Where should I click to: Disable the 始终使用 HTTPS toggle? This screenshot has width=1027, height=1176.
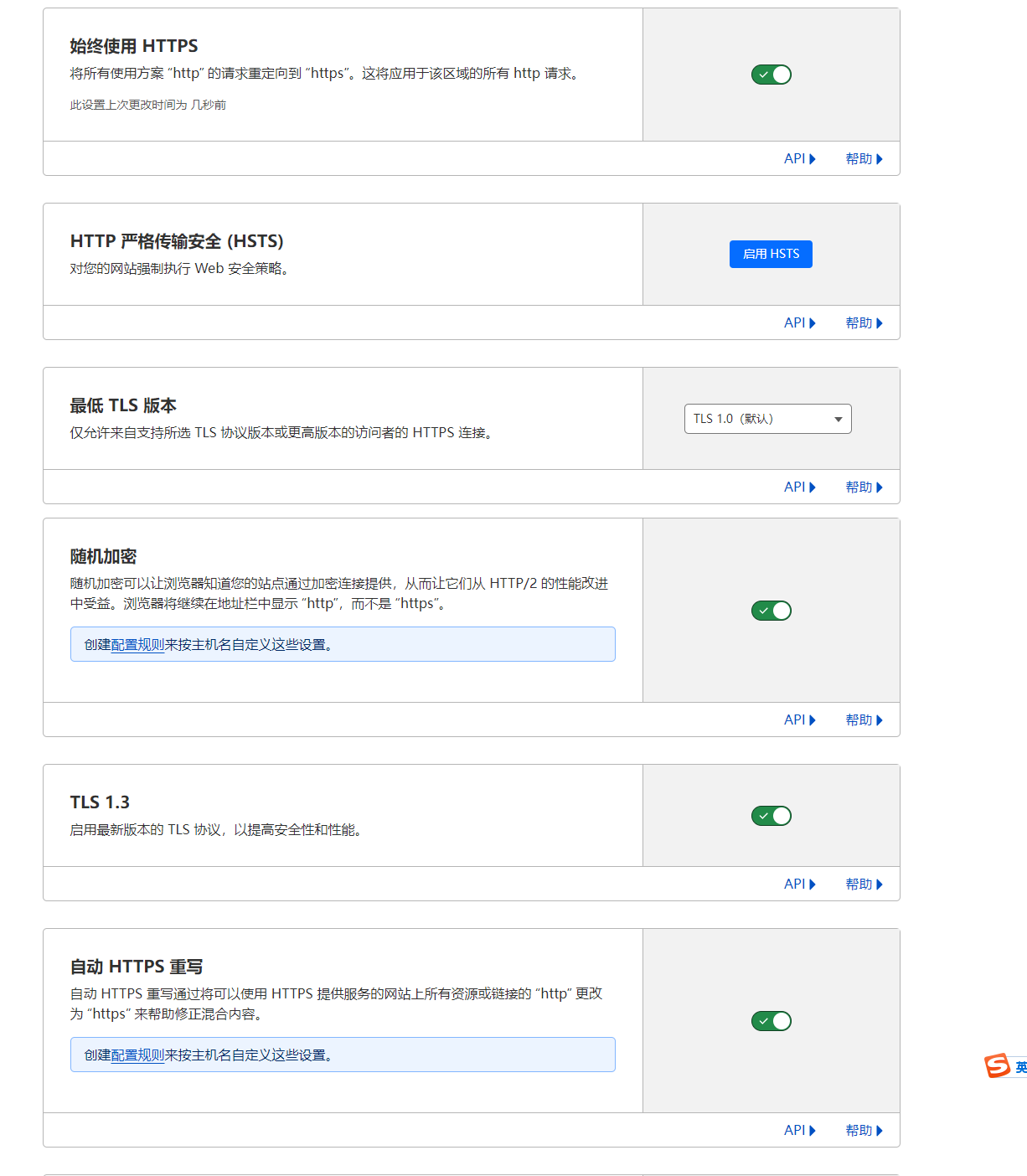[771, 75]
